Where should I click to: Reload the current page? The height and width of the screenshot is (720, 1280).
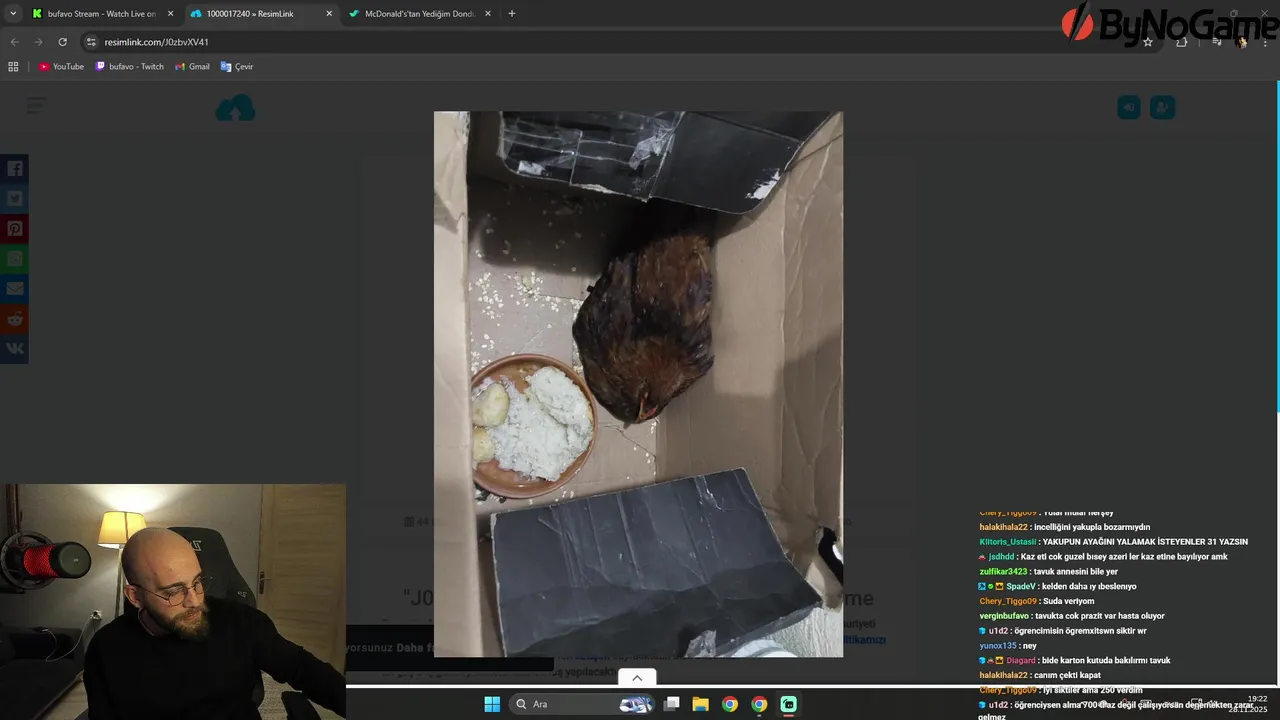pyautogui.click(x=62, y=42)
